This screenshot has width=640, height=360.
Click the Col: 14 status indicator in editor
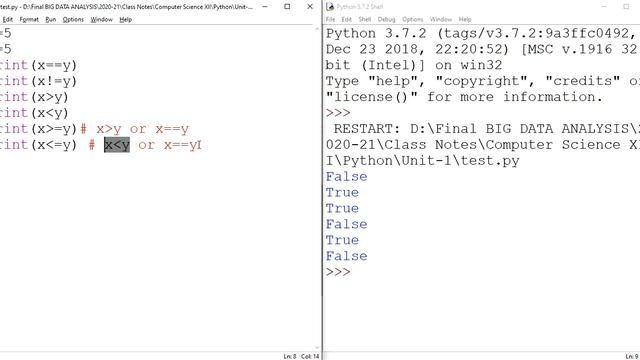(310, 356)
